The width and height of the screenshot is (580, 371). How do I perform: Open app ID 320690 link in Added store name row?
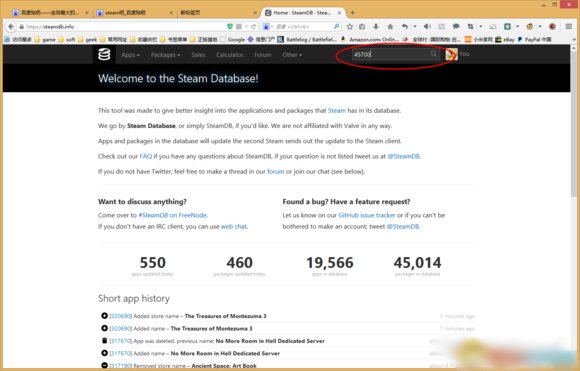click(x=121, y=316)
